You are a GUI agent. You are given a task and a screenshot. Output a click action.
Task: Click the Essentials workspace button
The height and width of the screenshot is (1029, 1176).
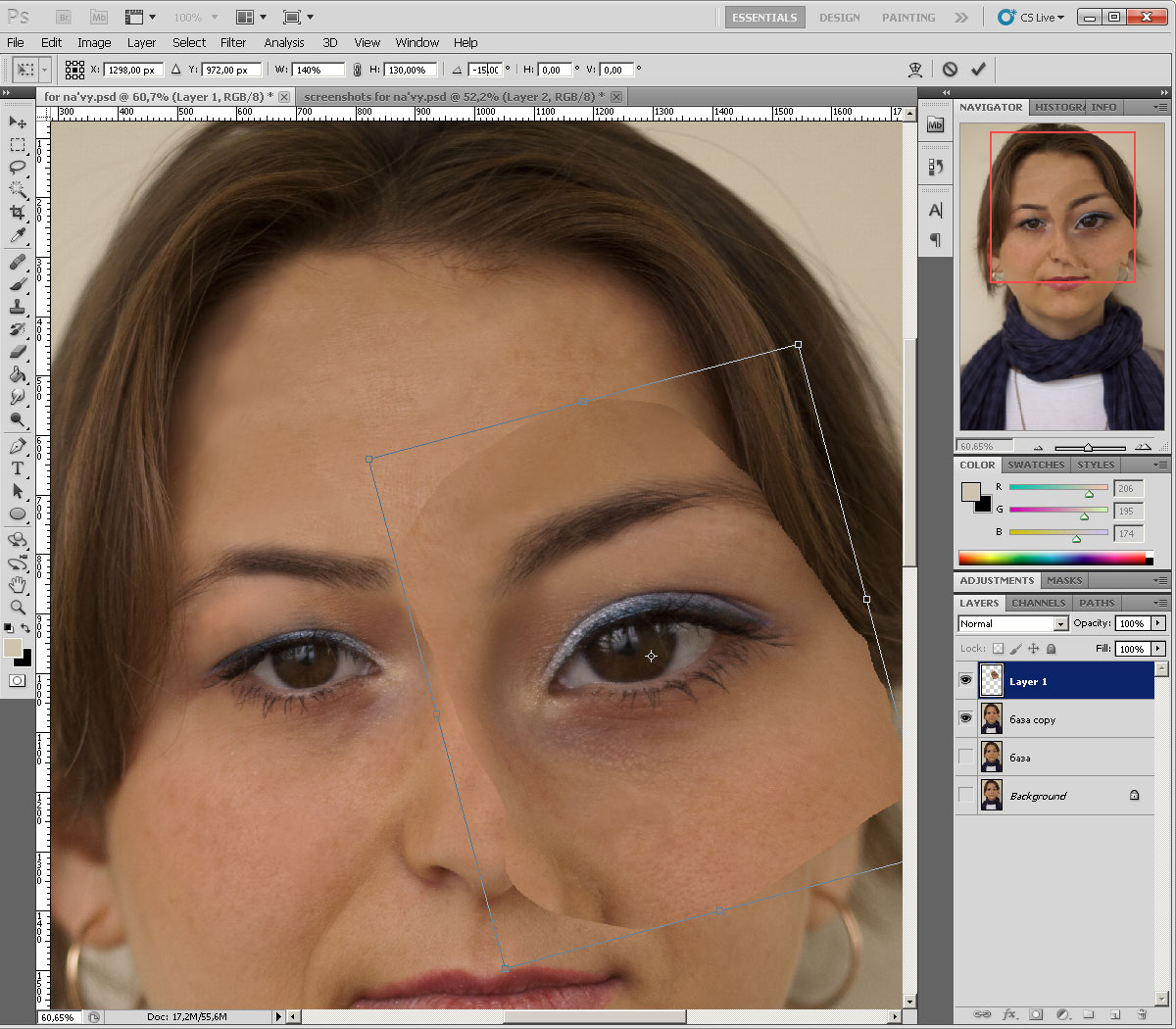tap(764, 18)
